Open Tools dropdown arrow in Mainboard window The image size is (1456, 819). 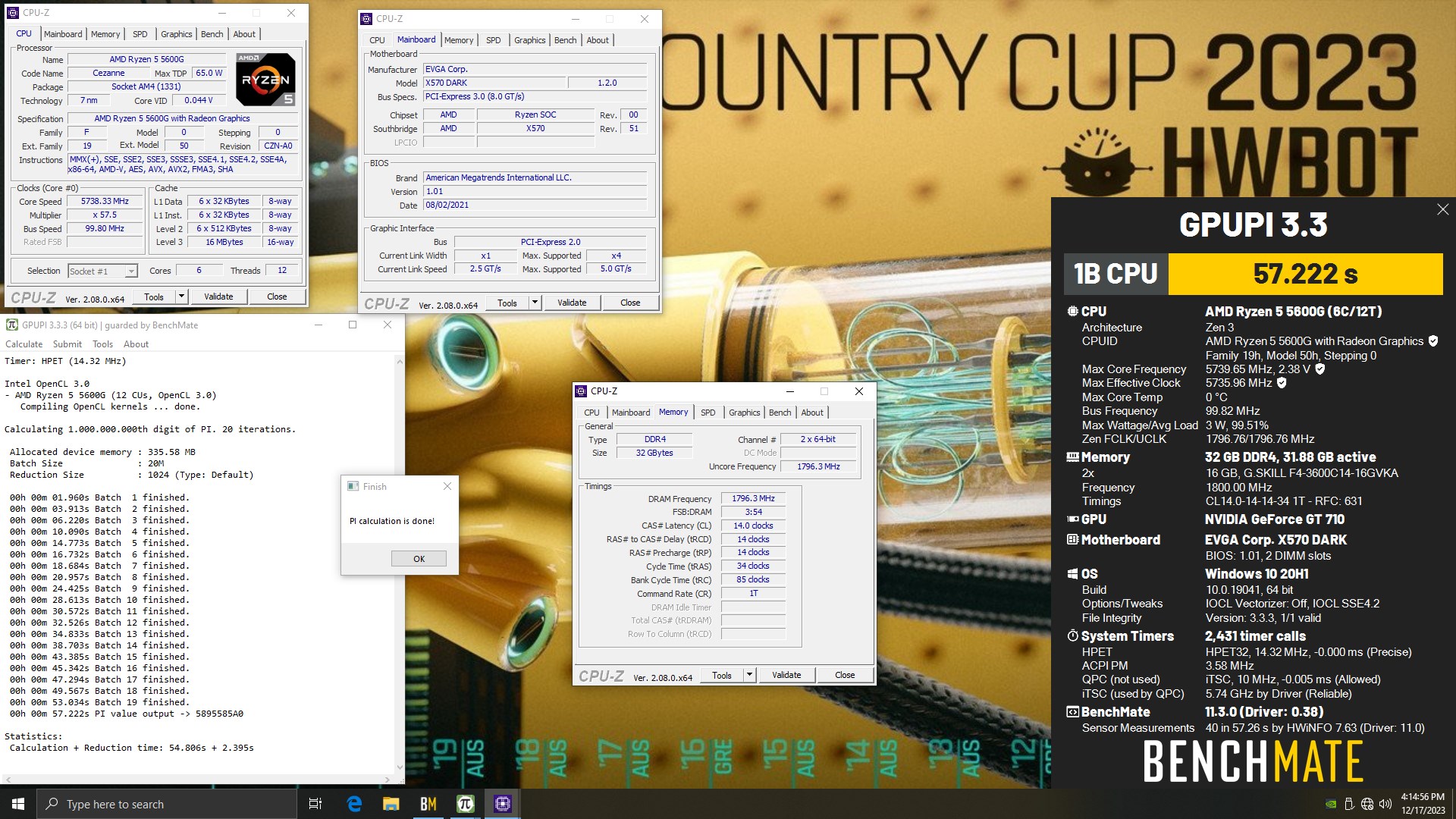pyautogui.click(x=535, y=303)
